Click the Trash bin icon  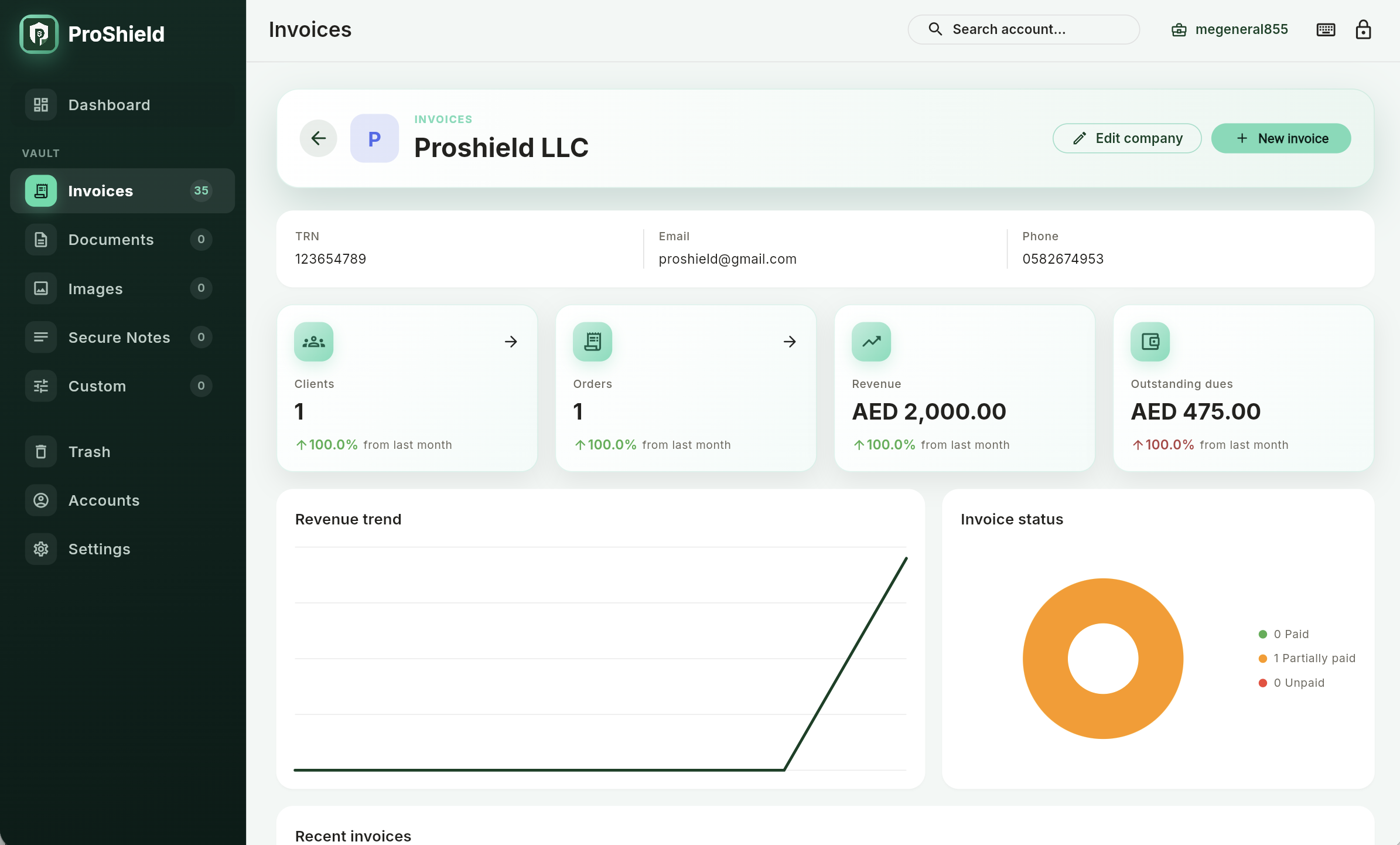click(41, 452)
